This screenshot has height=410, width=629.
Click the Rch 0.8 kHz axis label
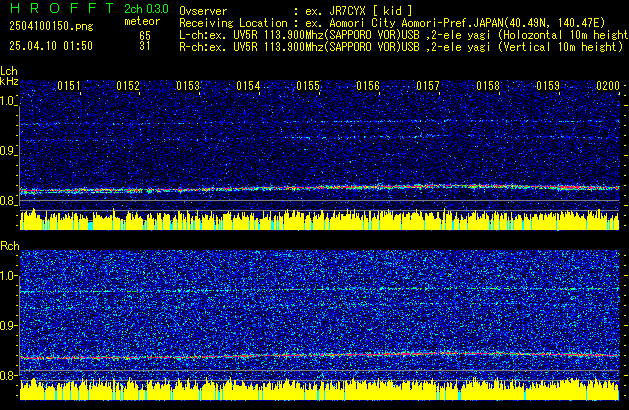8,375
